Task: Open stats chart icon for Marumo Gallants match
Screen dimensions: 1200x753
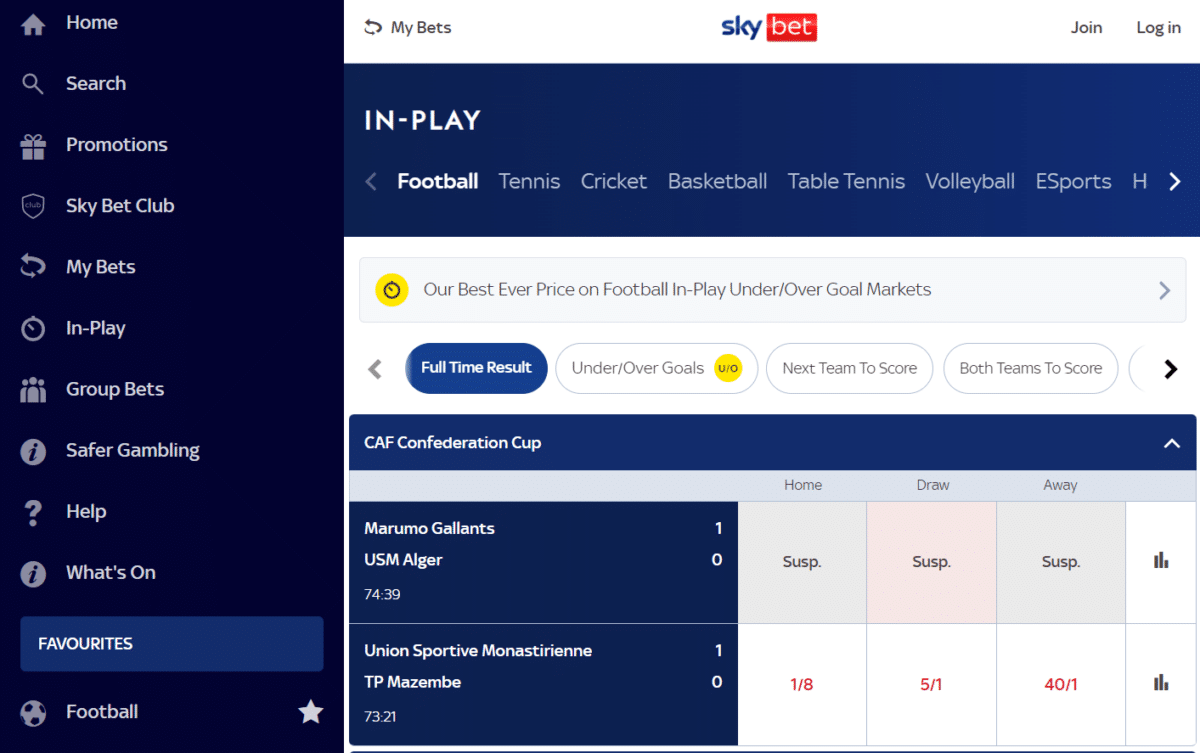Action: (x=1161, y=561)
